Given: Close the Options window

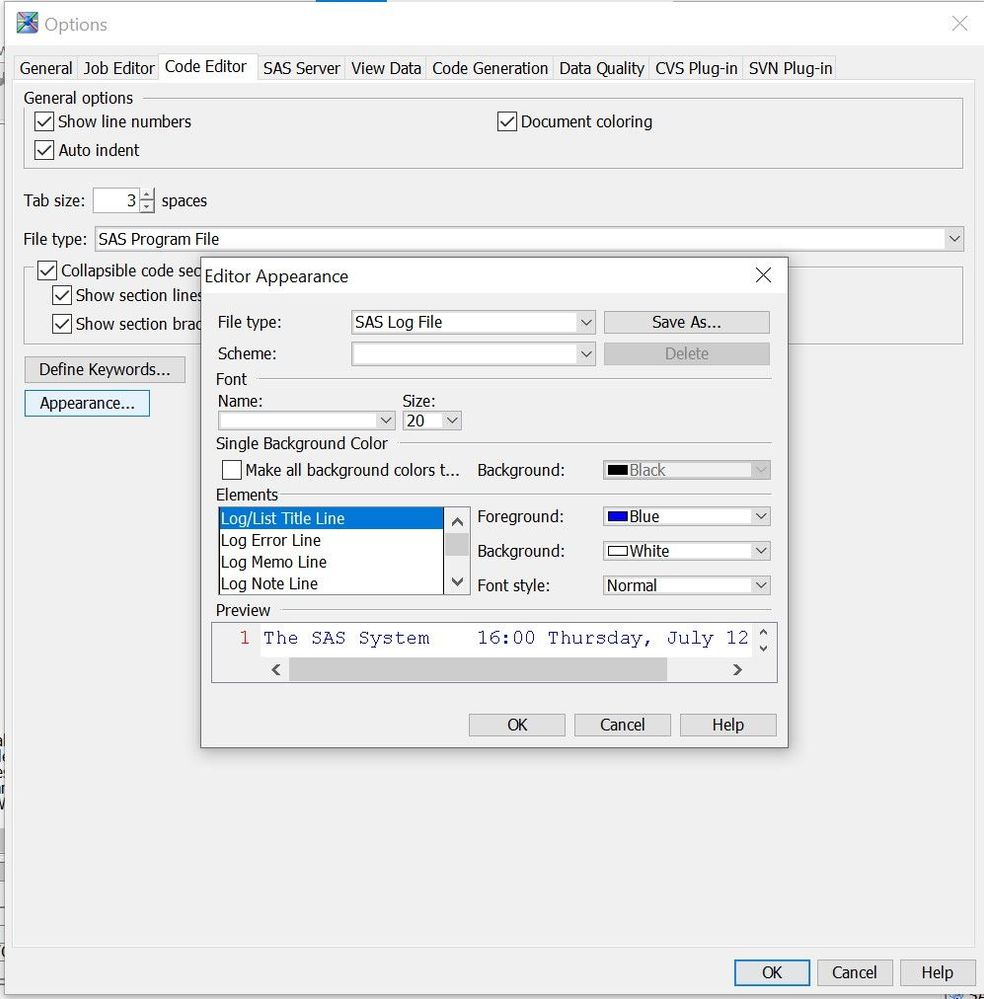Looking at the screenshot, I should (959, 24).
